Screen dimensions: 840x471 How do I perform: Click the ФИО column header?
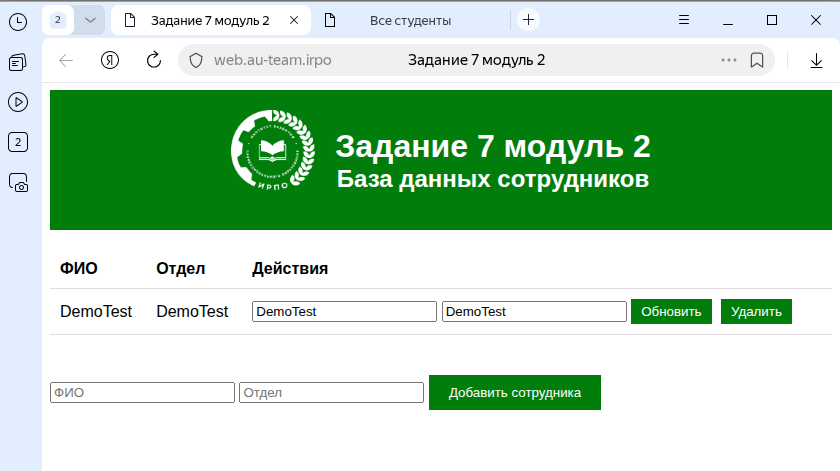79,268
